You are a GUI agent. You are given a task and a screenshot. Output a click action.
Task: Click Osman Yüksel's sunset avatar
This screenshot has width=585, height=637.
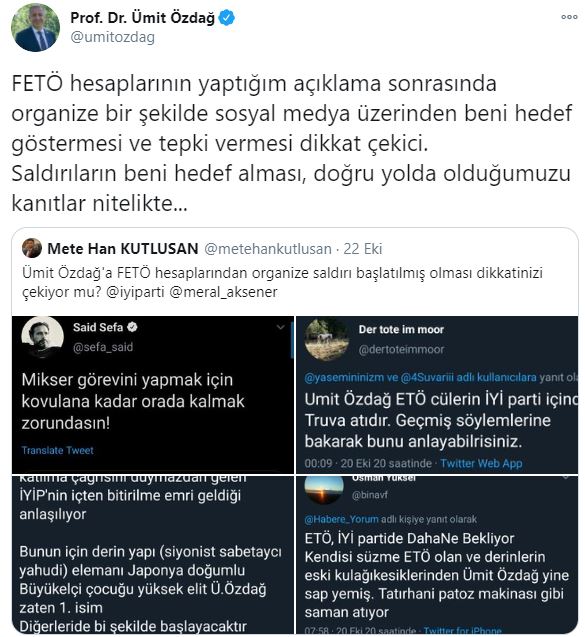[324, 490]
